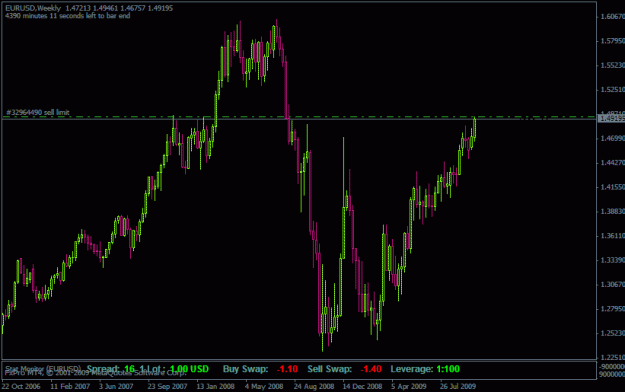625x392 pixels.
Task: Click the 'Sell Swap:' label
Action: pos(330,369)
